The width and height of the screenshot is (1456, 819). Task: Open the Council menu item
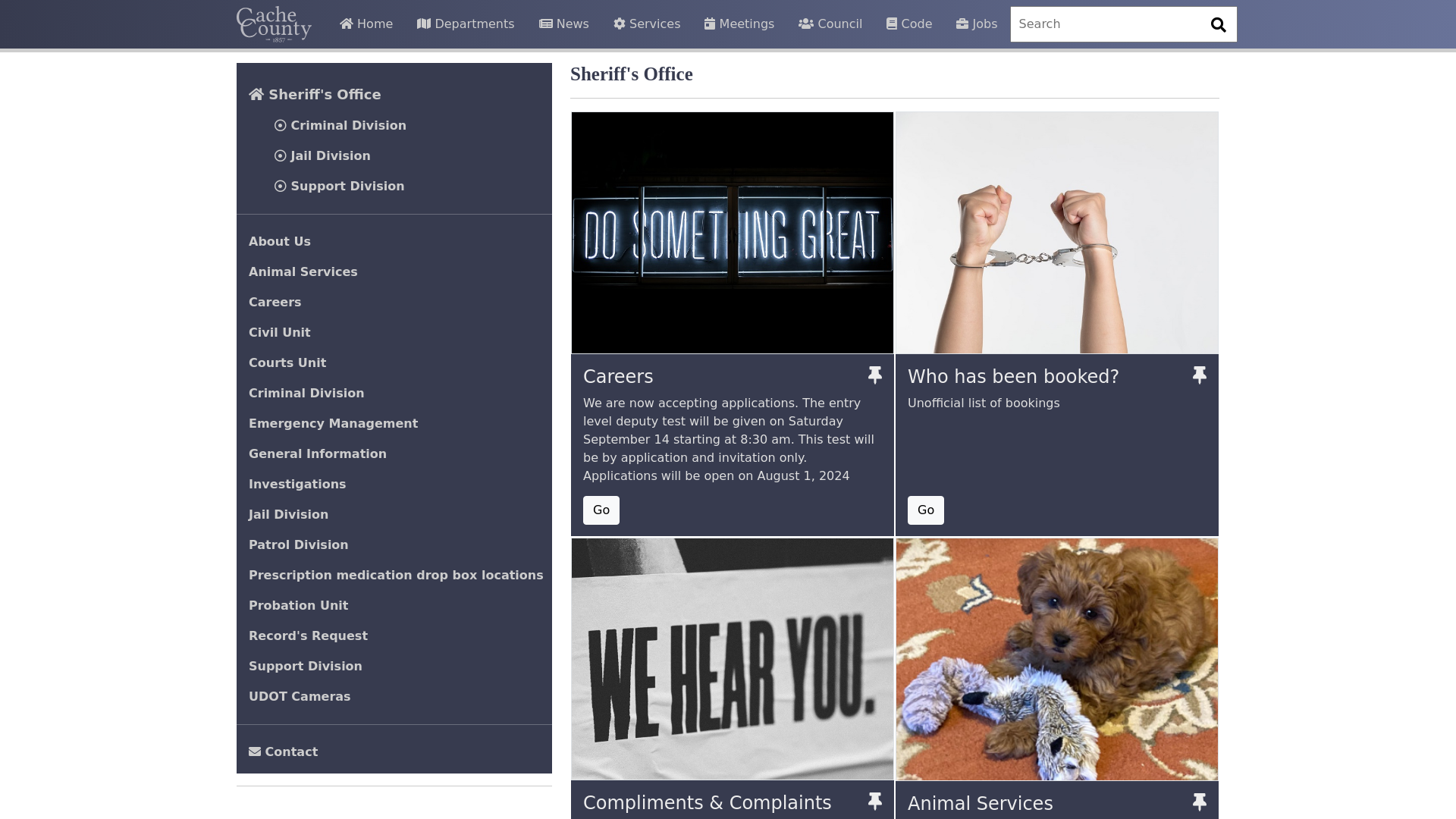[x=830, y=24]
